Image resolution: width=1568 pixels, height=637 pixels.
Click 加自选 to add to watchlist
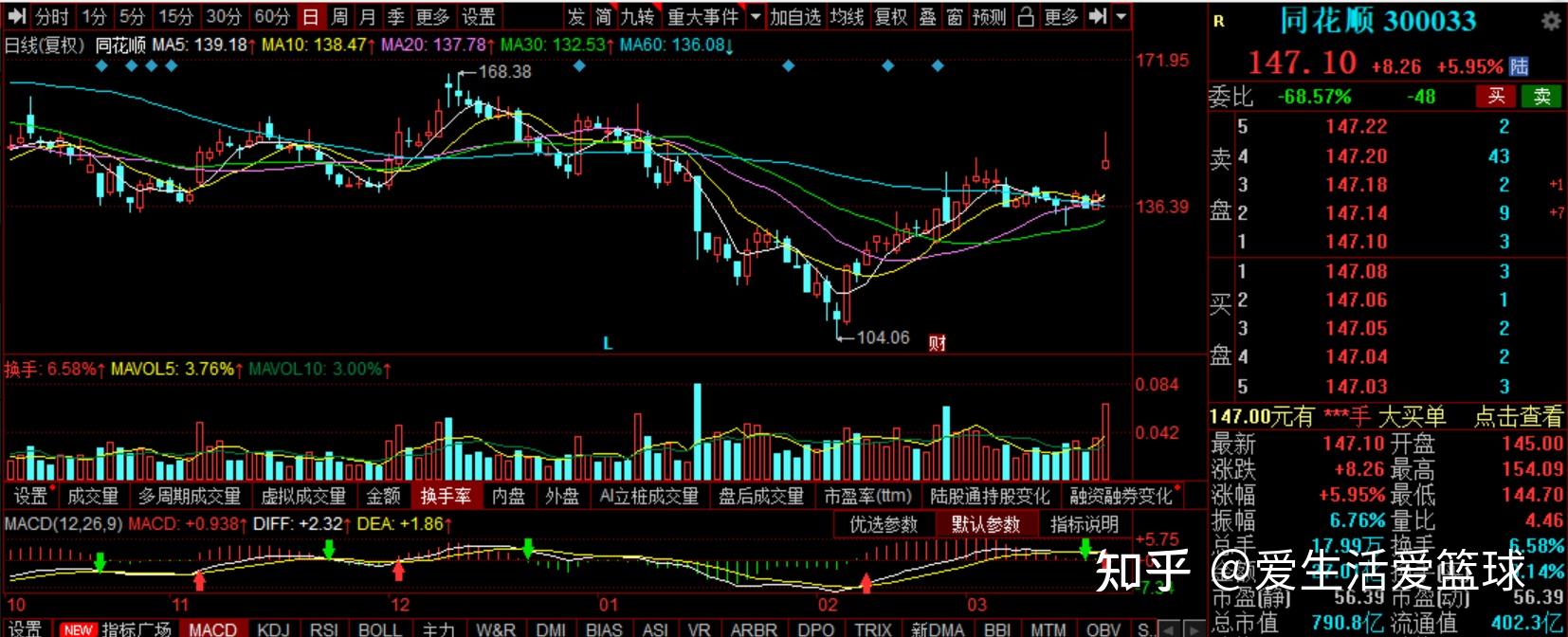tap(794, 16)
